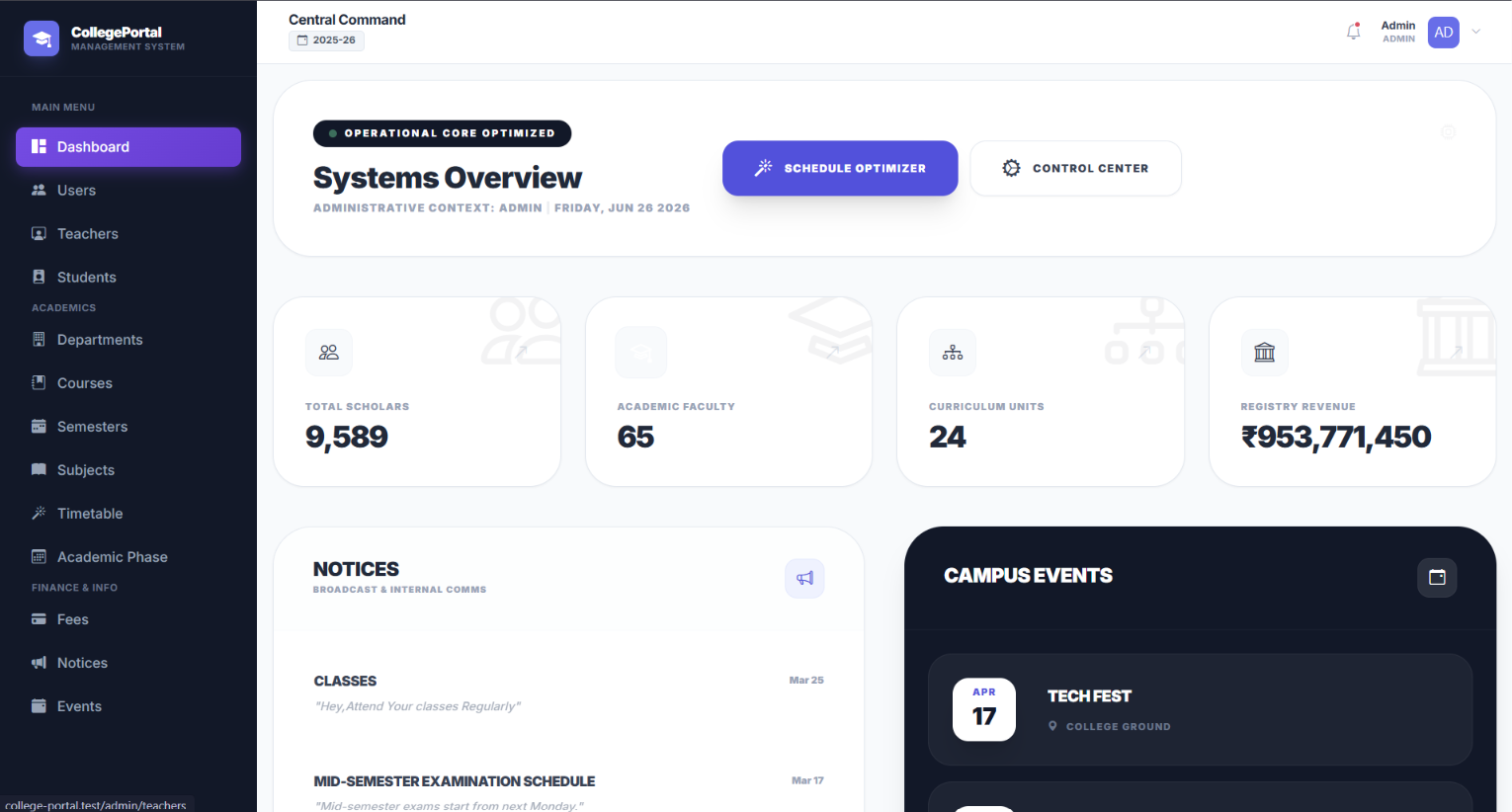Click the calendar button in Campus Events
The width and height of the screenshot is (1512, 812).
[1437, 577]
